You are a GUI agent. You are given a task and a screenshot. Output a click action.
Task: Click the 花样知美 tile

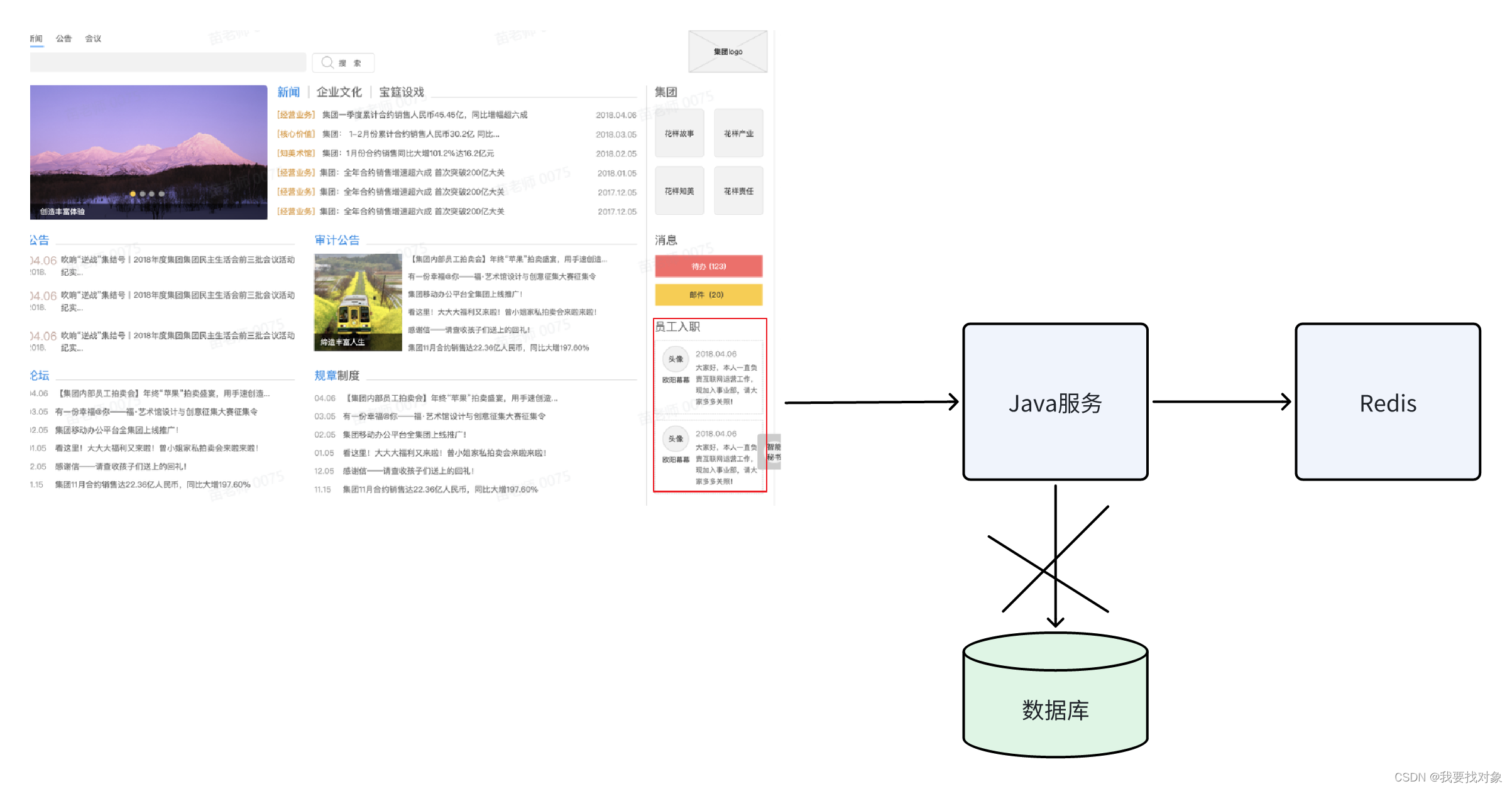679,191
